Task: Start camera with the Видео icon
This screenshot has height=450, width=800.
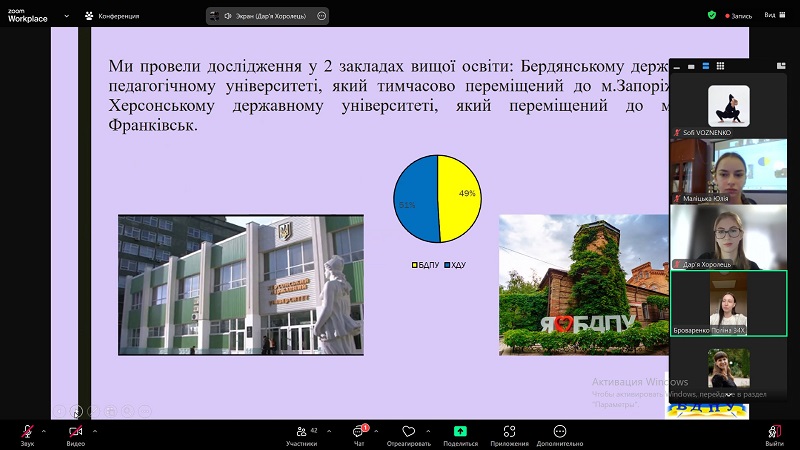Action: pyautogui.click(x=76, y=432)
